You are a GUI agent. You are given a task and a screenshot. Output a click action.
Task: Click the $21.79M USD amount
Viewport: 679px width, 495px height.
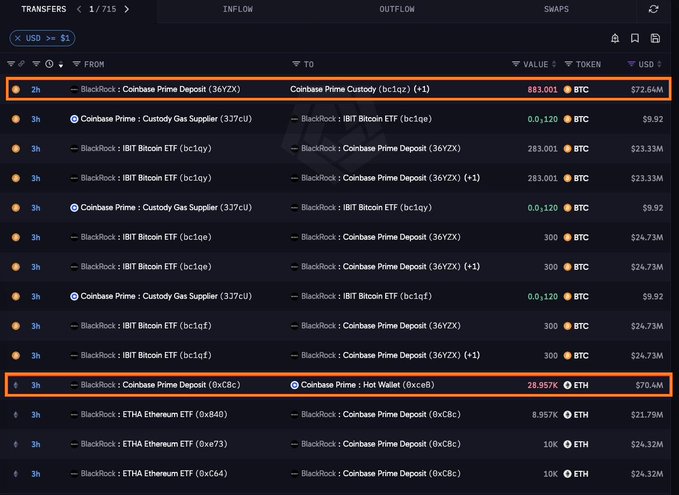click(647, 414)
